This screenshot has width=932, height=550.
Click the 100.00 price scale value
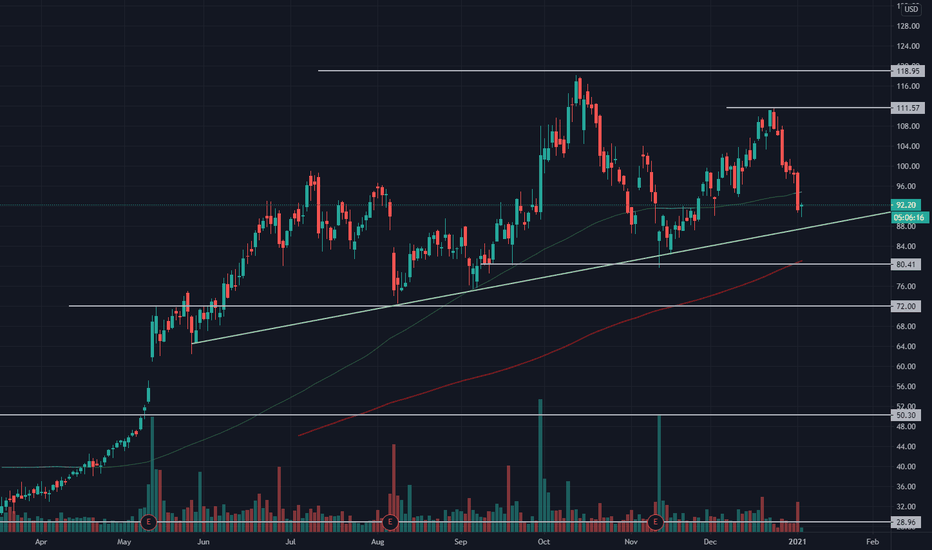[908, 166]
